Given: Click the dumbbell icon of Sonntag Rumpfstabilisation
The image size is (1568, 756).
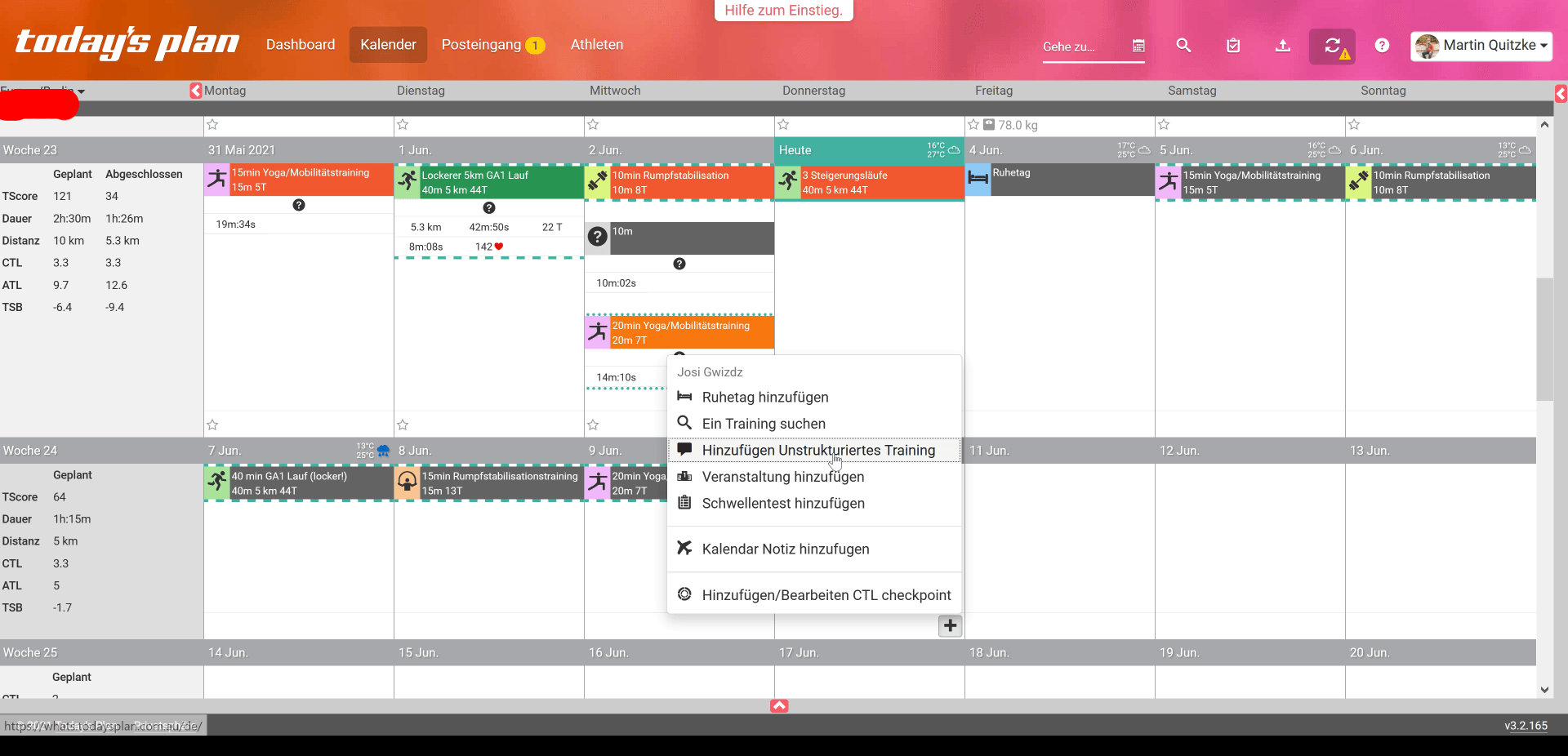Looking at the screenshot, I should coord(1358,182).
